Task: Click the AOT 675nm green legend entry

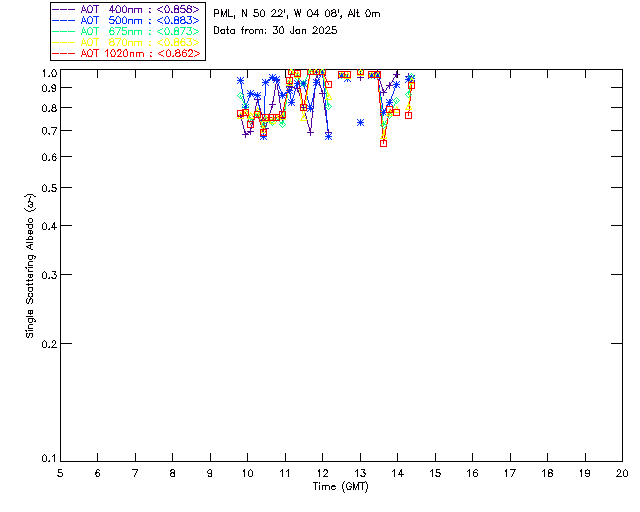Action: click(126, 31)
